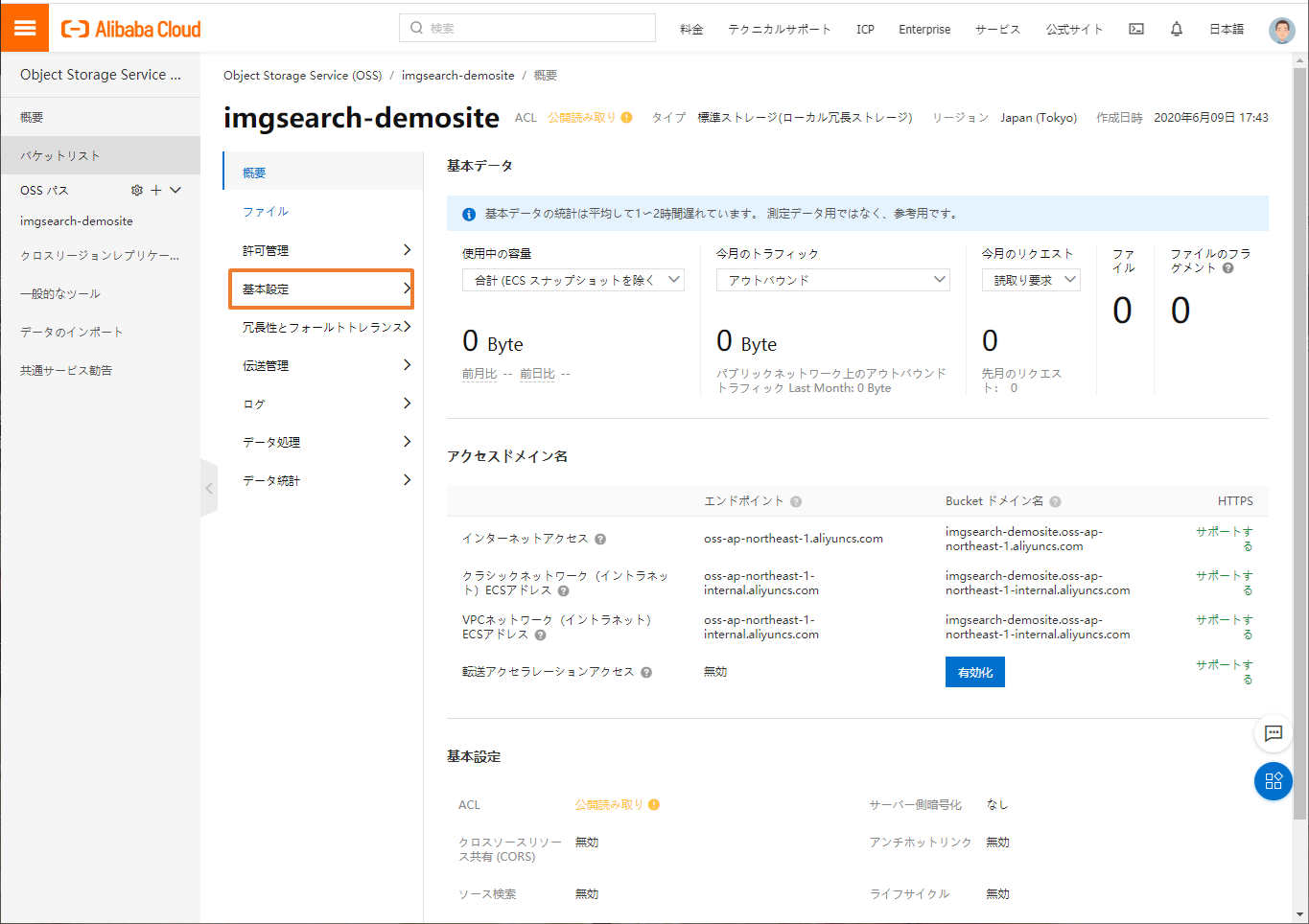
Task: Expand 冗長性とフォールトトレランス menu
Action: pos(322,327)
